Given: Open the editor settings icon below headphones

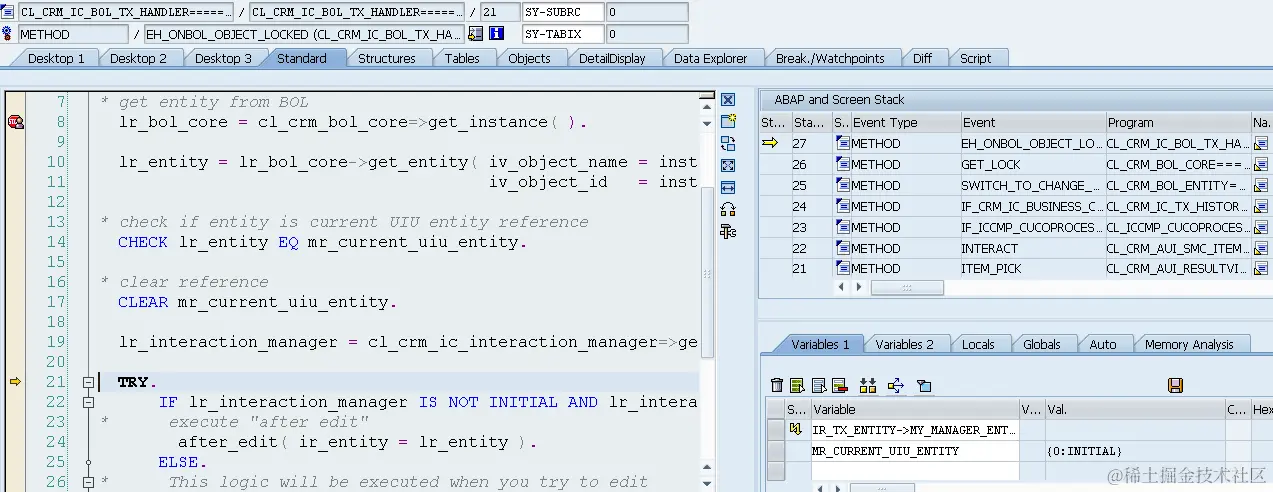Looking at the screenshot, I should (728, 231).
